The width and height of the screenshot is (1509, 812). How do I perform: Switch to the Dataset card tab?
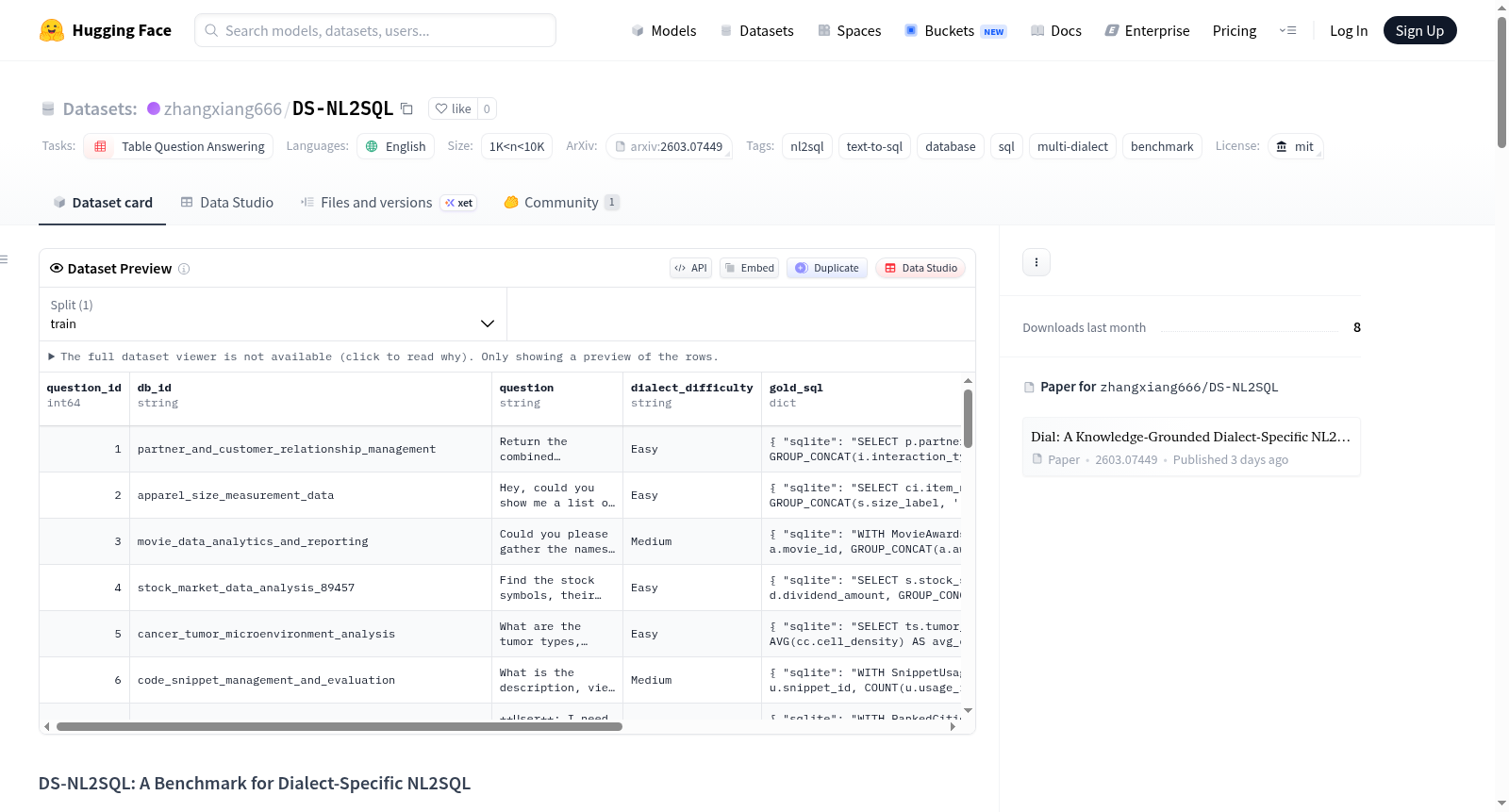[103, 202]
